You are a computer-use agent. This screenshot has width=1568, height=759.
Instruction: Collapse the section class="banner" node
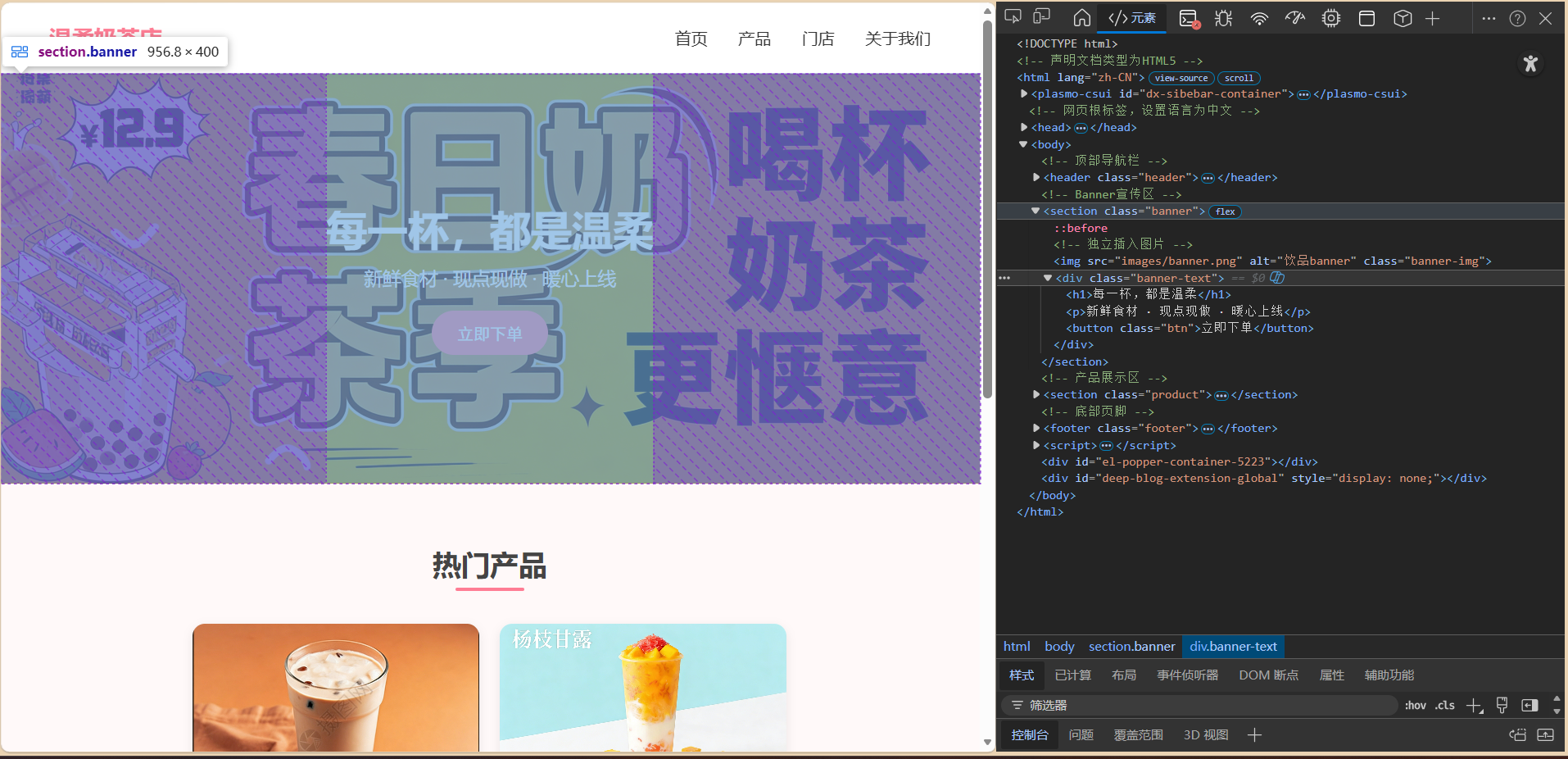pos(1036,211)
